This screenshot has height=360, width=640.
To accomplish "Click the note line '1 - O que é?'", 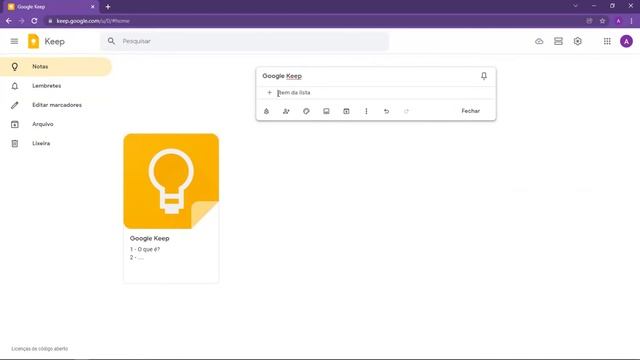I will point(145,249).
